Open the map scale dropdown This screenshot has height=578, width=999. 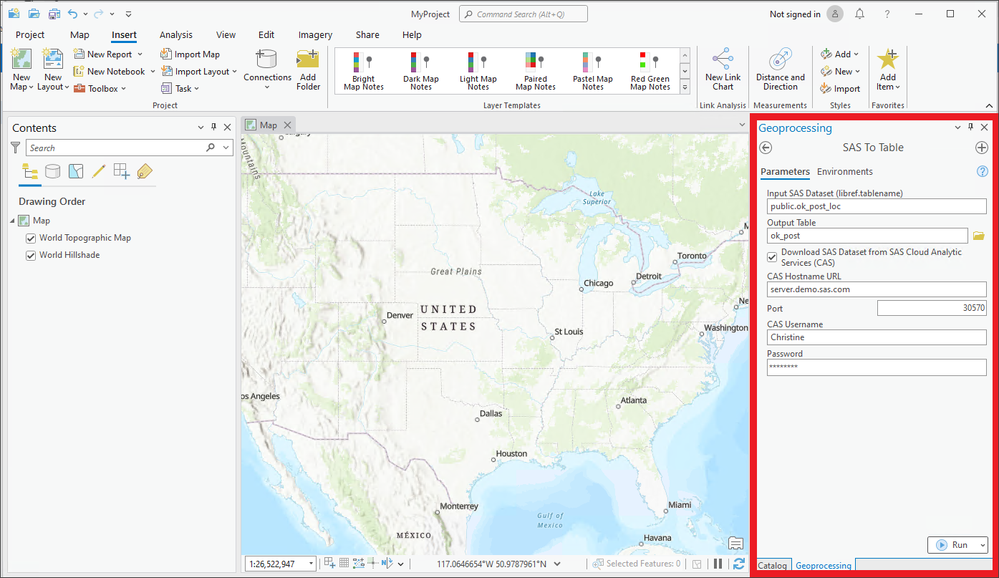[312, 563]
